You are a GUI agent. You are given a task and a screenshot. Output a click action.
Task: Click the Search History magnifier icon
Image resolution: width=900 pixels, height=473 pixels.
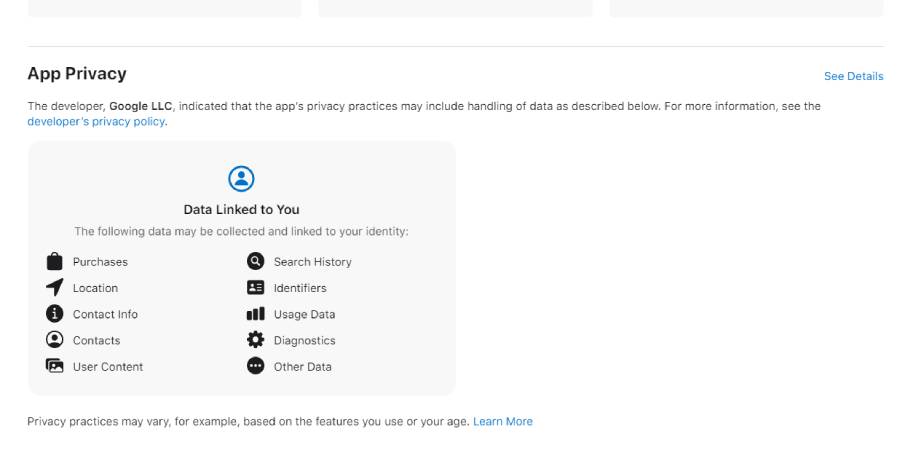pos(255,262)
